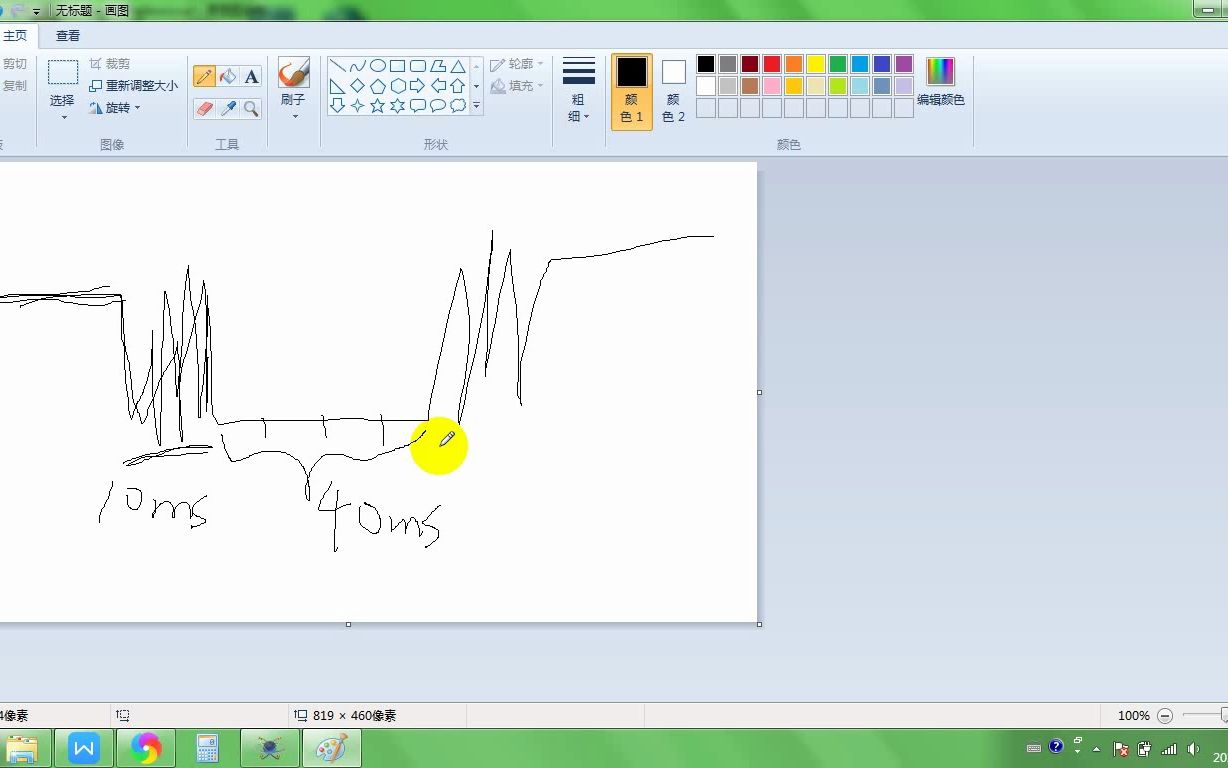This screenshot has height=768, width=1228.
Task: Select the Eraser tool
Action: click(x=205, y=108)
